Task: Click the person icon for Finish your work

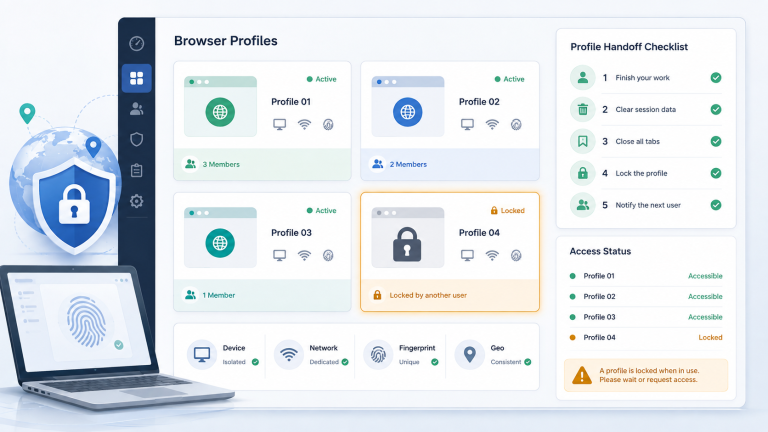Action: pos(582,77)
